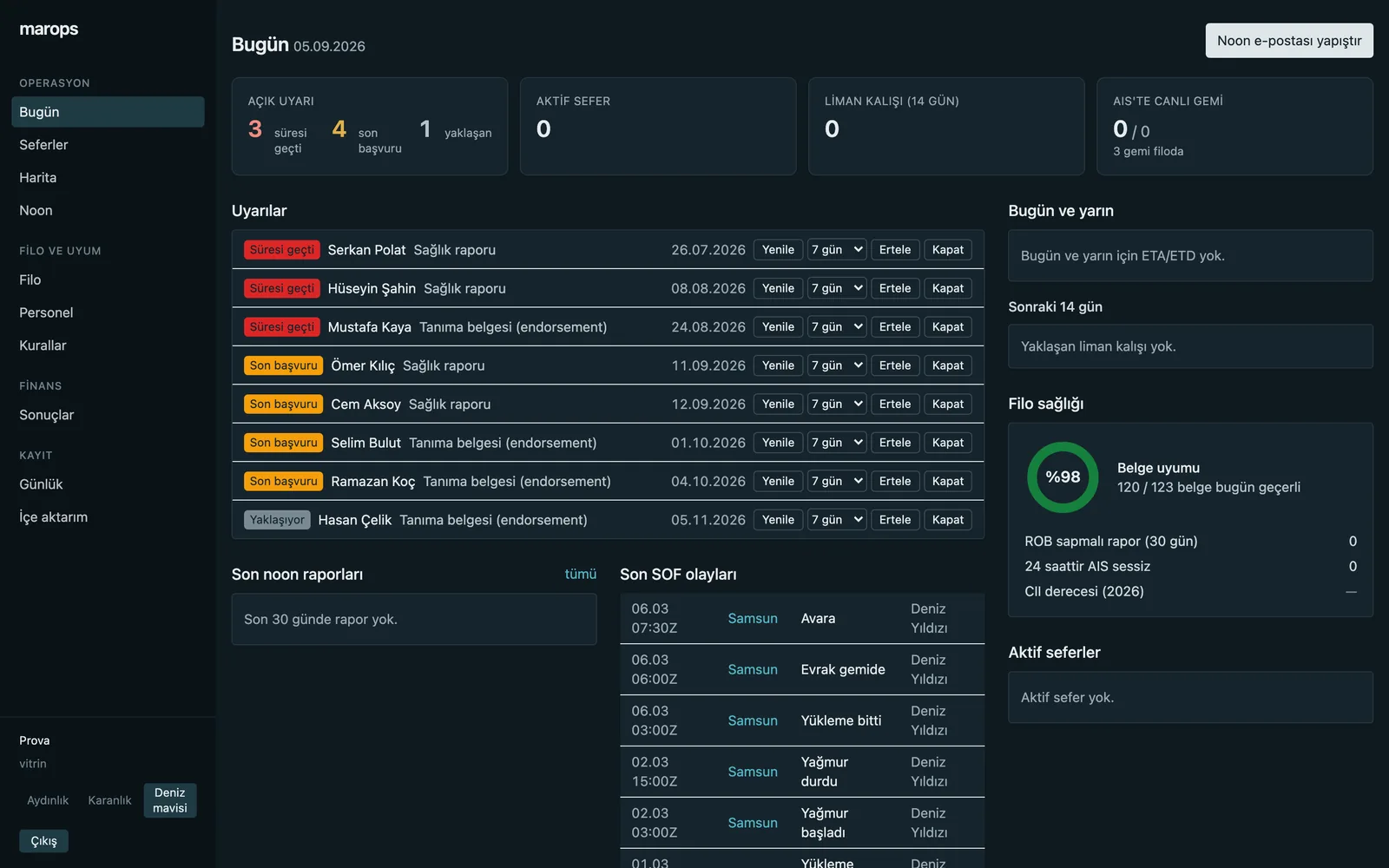
Task: Click Yenile for Mustafa Kaya
Action: tap(778, 327)
